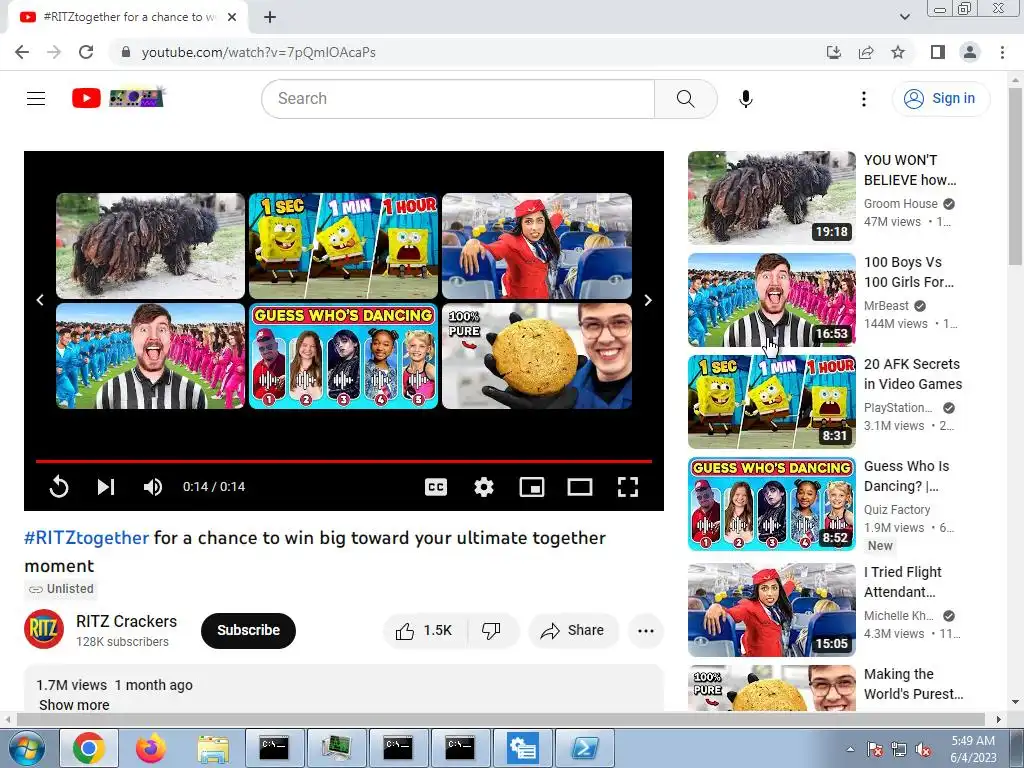Image resolution: width=1024 pixels, height=768 pixels.
Task: Click the horizontal scrollbar right arrow
Action: 998,719
